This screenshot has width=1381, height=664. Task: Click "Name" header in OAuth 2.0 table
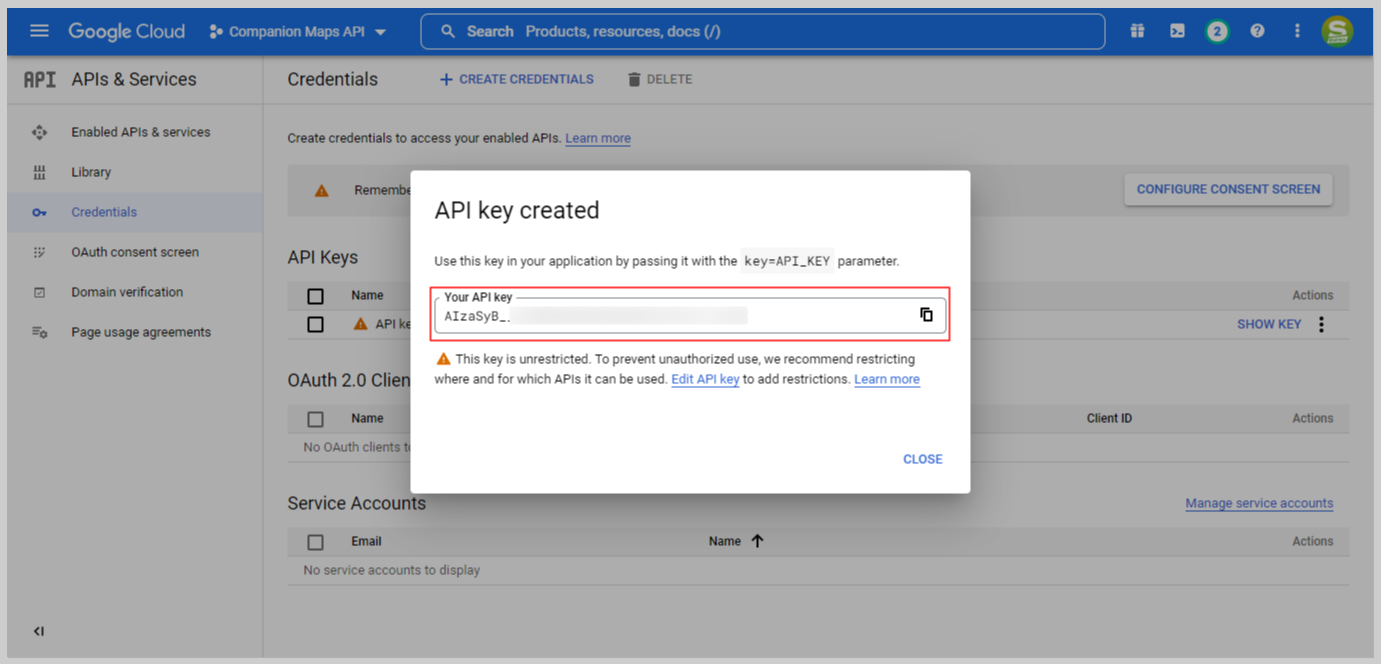pyautogui.click(x=367, y=418)
